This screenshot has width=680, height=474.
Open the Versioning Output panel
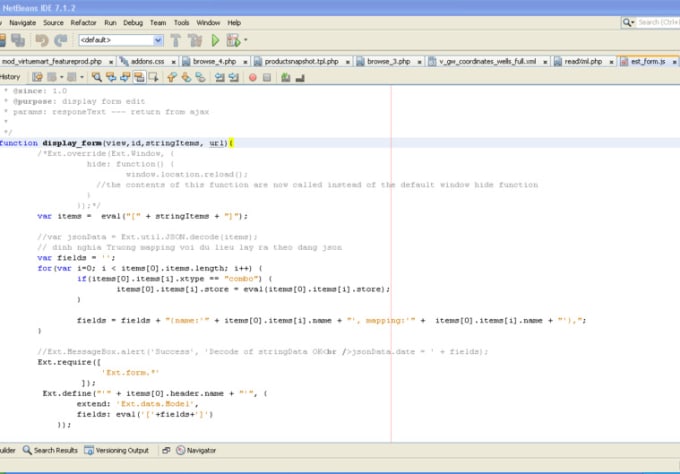[116, 450]
